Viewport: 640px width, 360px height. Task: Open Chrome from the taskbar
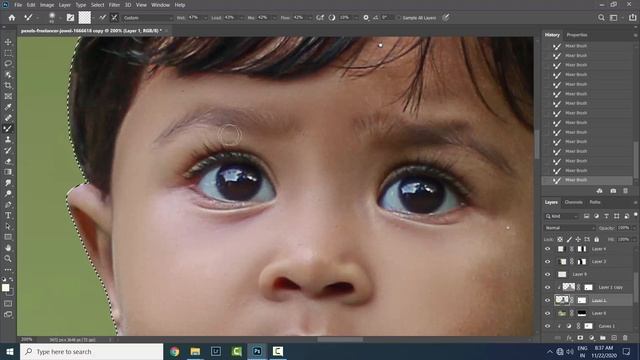pos(175,351)
